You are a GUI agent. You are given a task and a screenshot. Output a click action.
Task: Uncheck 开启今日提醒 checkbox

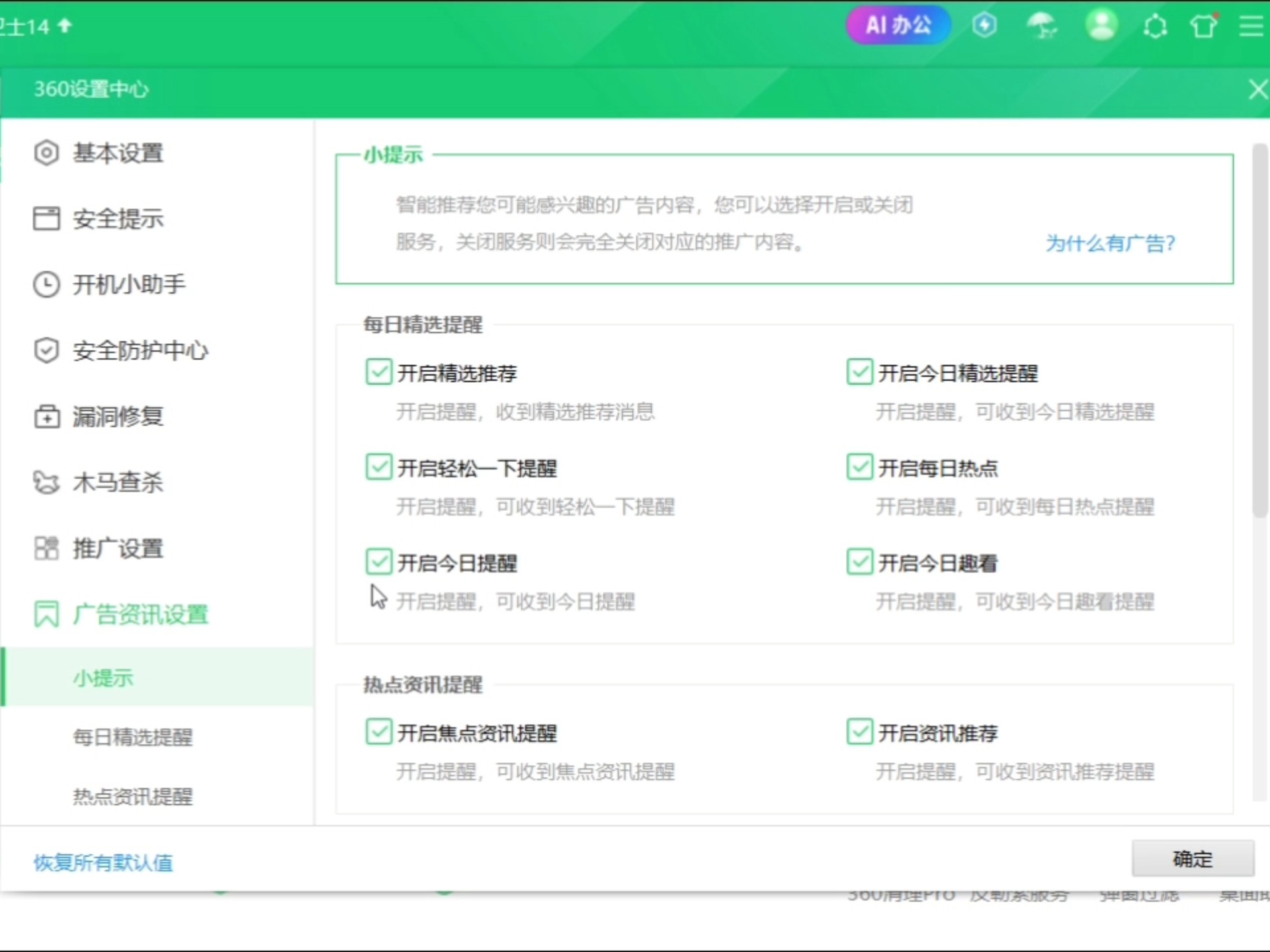[x=378, y=562]
